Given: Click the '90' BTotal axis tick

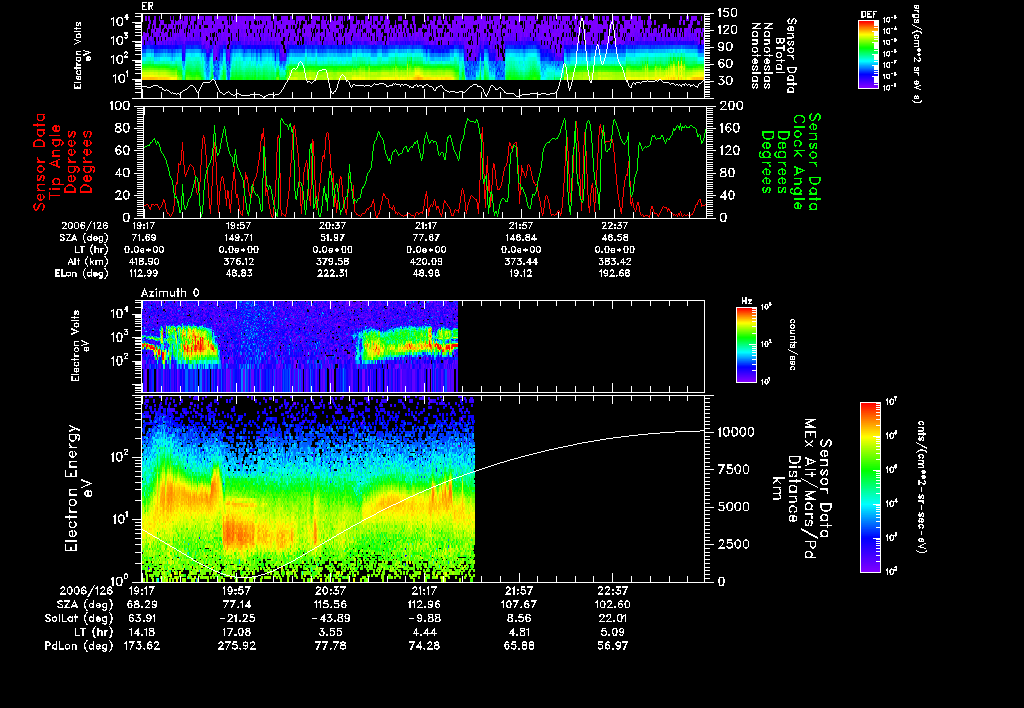Looking at the screenshot, I should [x=725, y=46].
